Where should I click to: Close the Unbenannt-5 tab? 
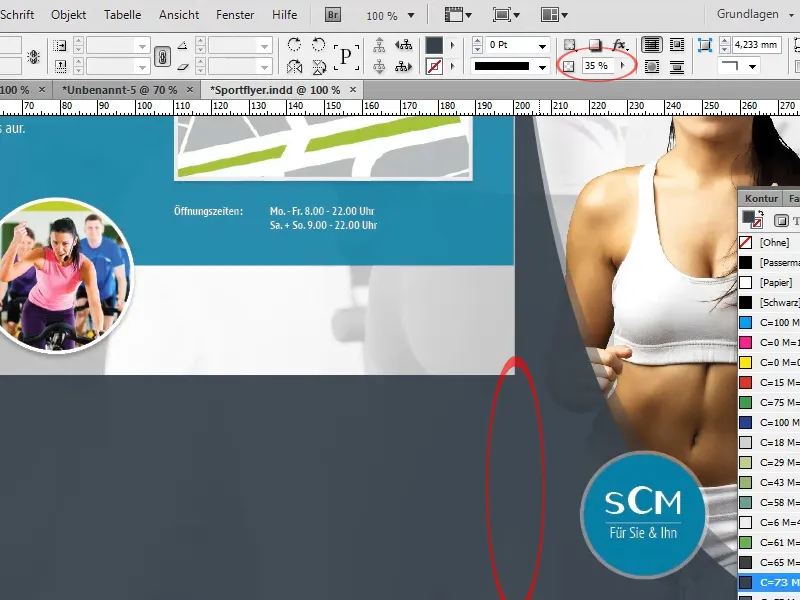(190, 90)
